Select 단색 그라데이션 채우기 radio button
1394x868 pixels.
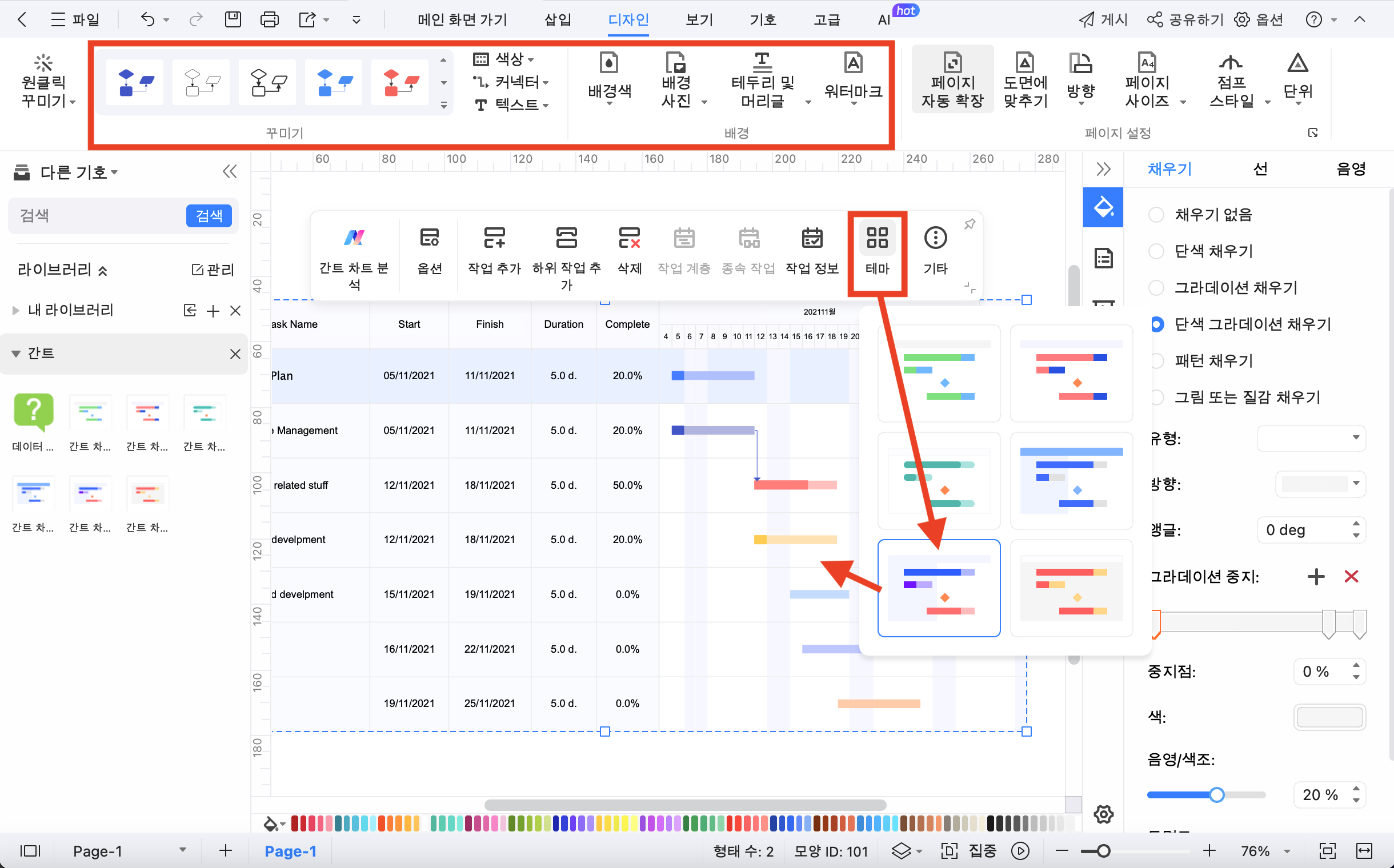click(1157, 324)
